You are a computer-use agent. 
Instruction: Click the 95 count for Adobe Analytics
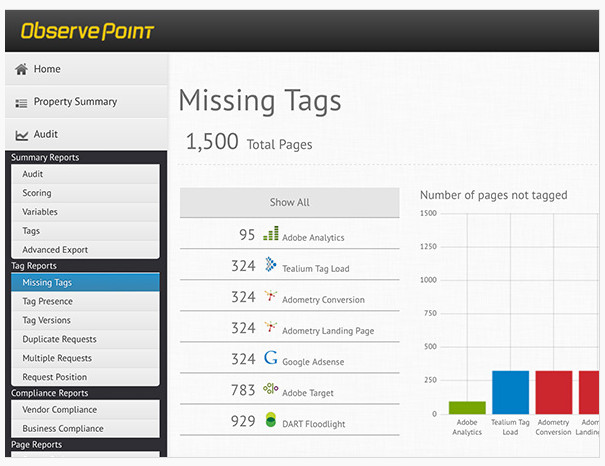pos(247,235)
